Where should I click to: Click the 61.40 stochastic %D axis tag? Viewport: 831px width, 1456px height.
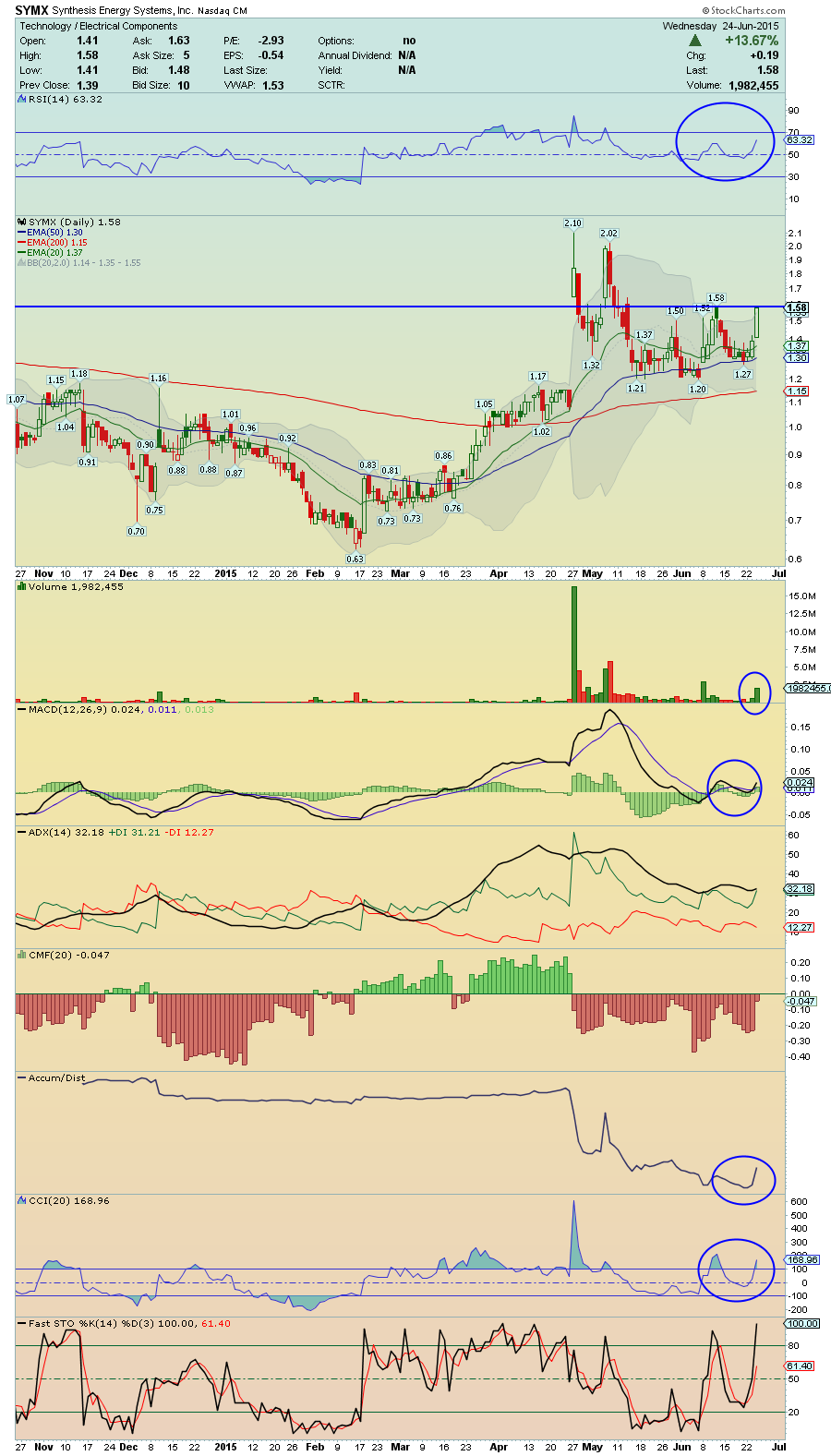[x=800, y=1366]
